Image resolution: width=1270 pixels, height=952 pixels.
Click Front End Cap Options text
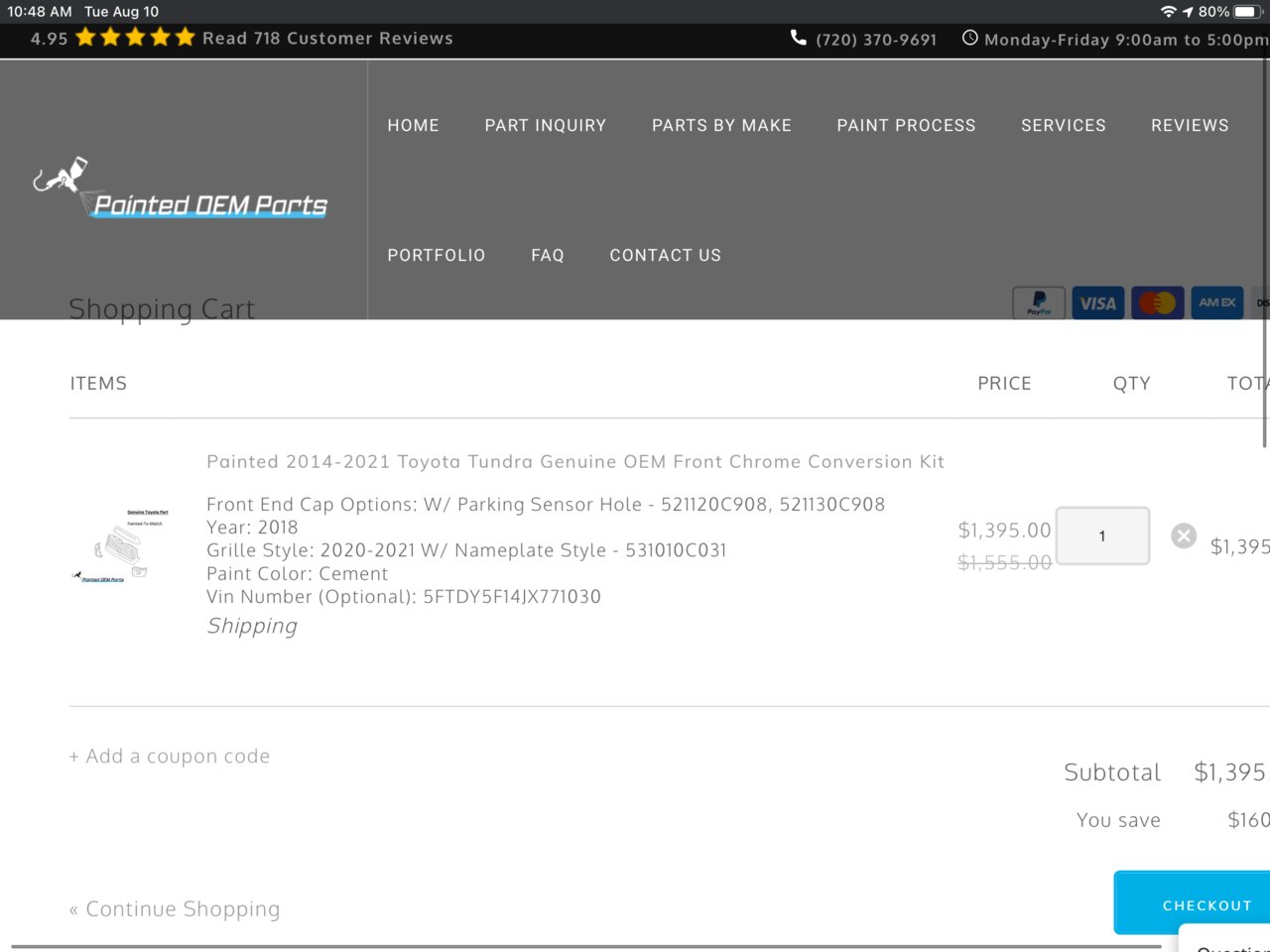coord(546,505)
